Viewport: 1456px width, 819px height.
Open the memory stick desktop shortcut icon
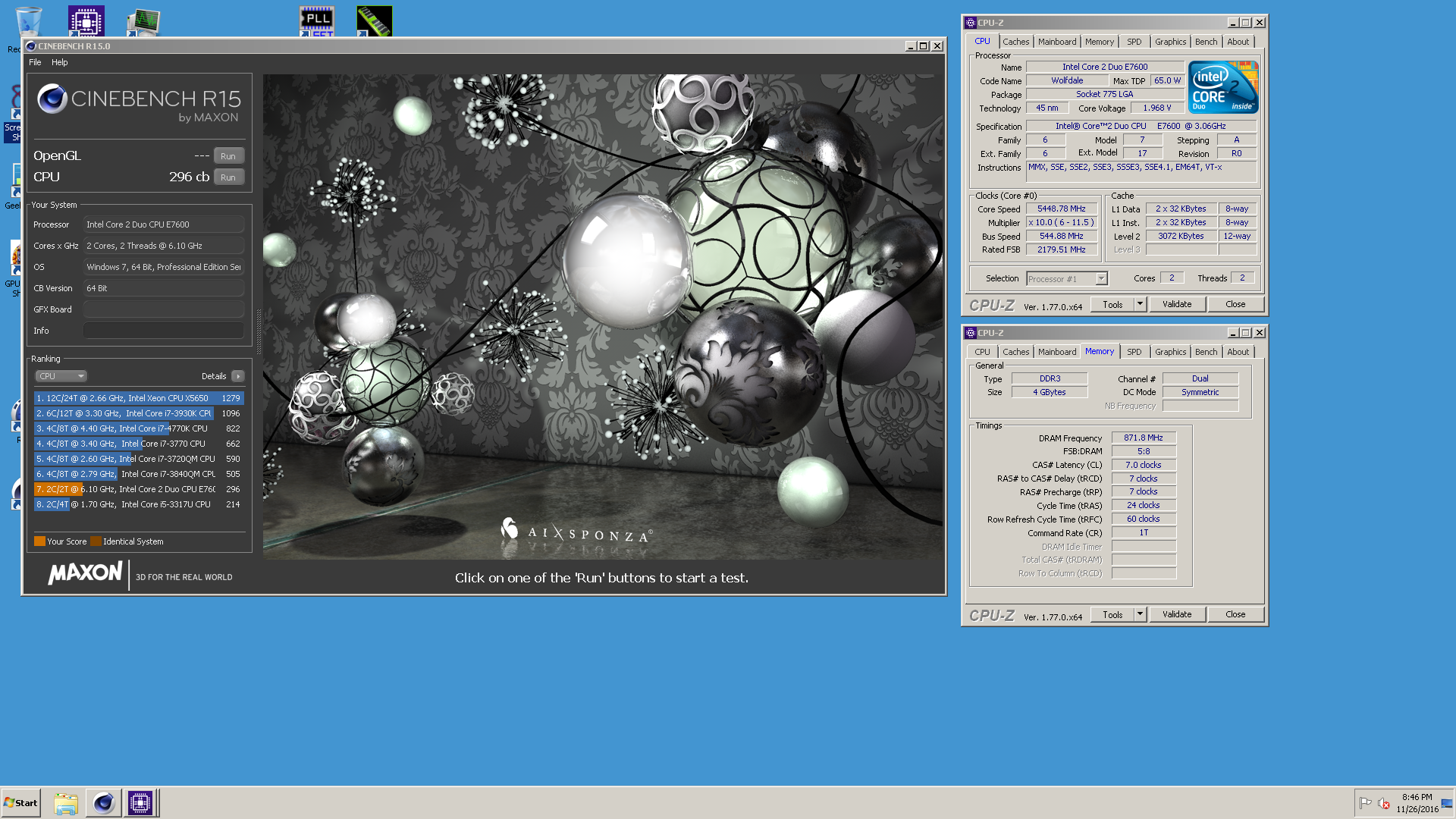[374, 21]
